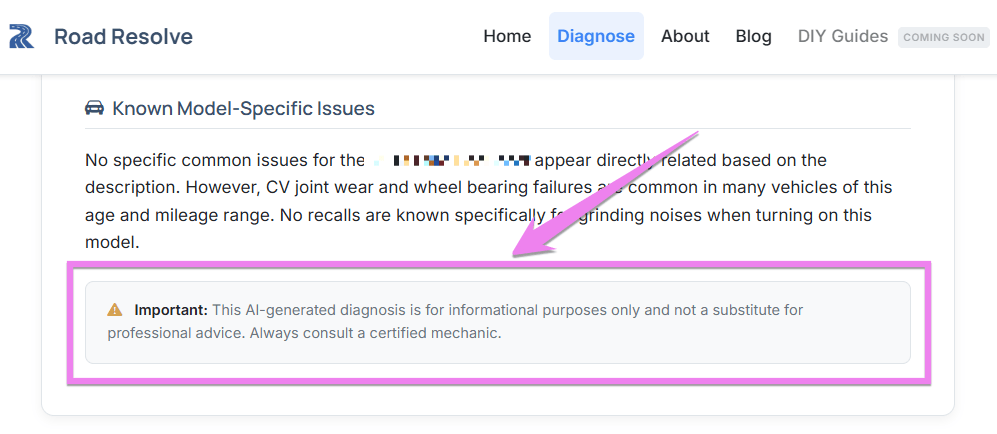997x434 pixels.
Task: Click the bold Important label
Action: [x=171, y=310]
